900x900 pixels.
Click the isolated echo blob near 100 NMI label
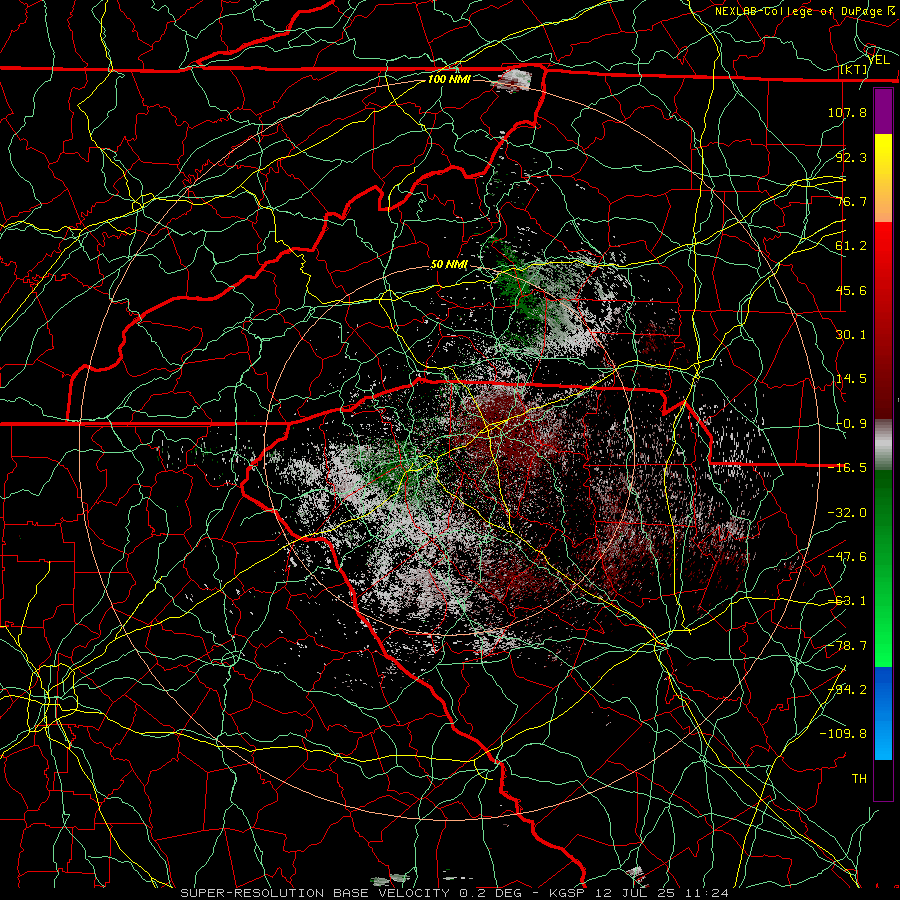click(x=514, y=80)
